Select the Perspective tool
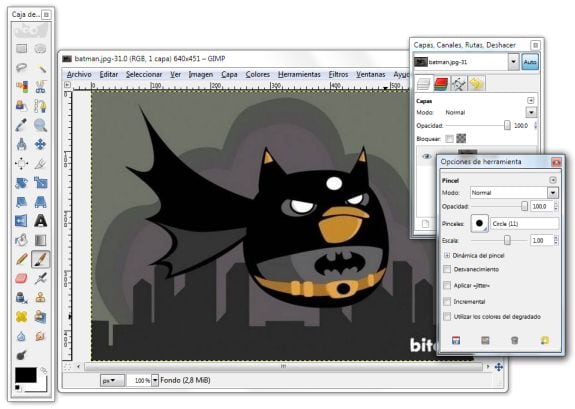The height and width of the screenshot is (409, 575). coord(40,202)
